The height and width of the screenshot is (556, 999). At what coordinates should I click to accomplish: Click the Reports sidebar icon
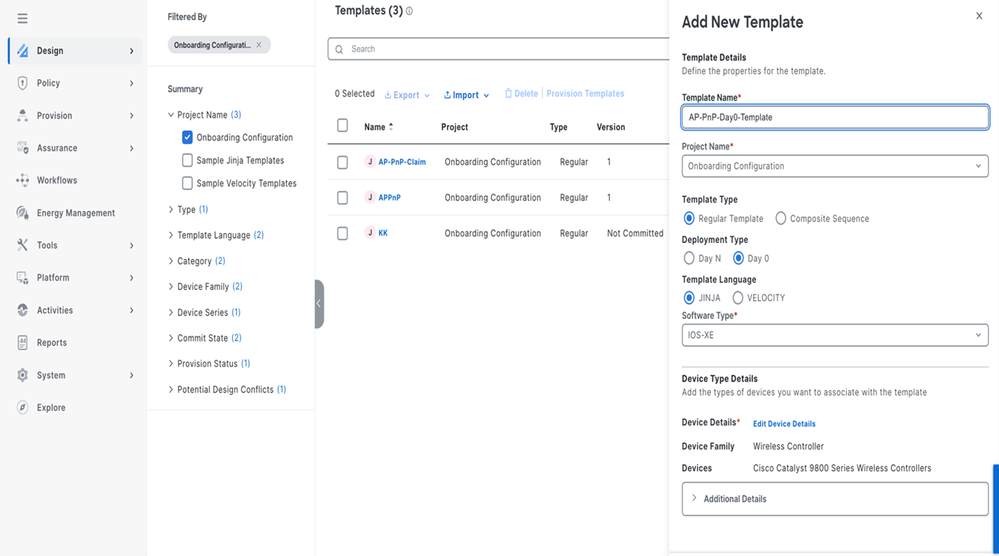pyautogui.click(x=22, y=343)
